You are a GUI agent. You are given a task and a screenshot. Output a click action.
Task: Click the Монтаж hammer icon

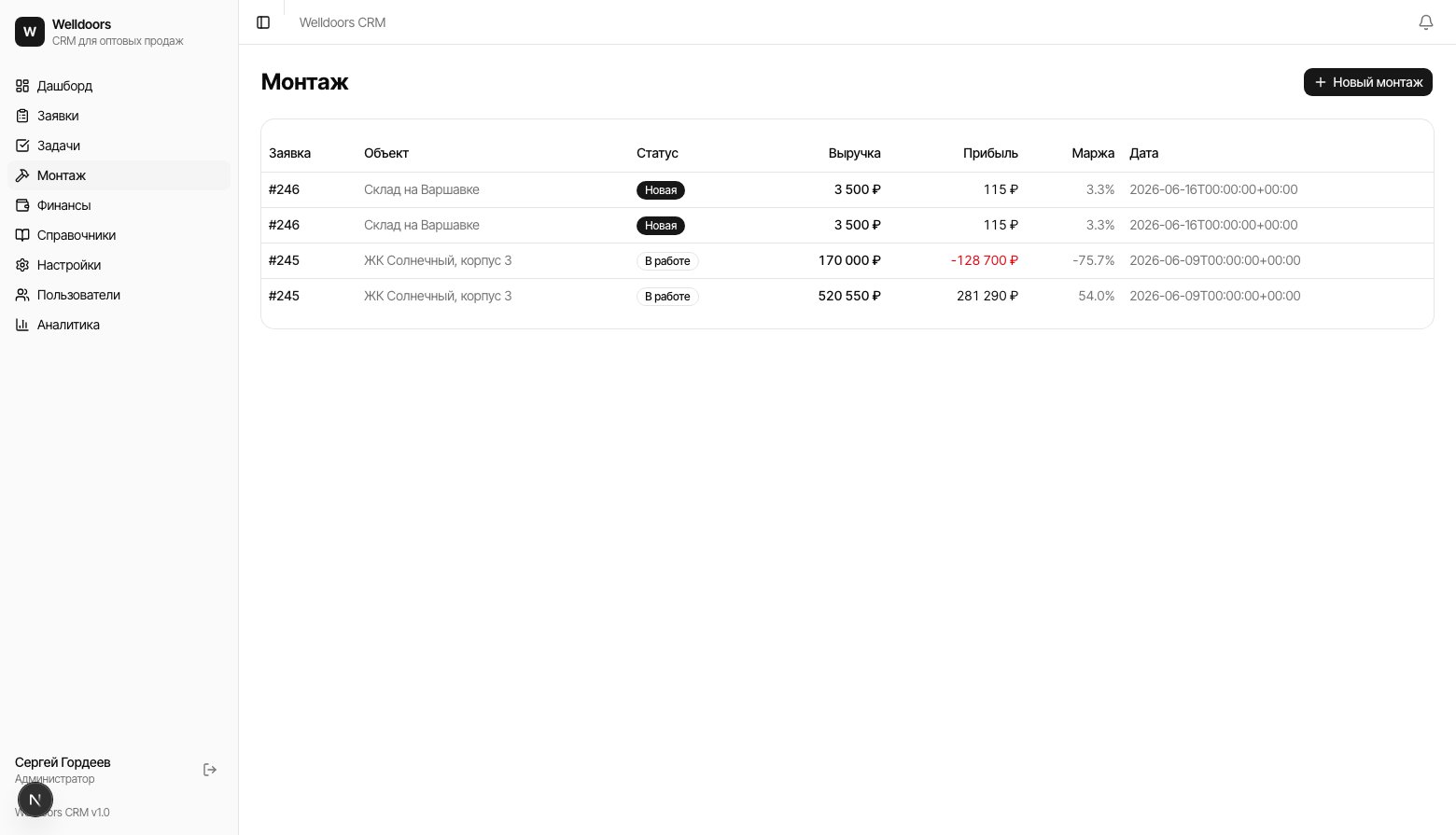pos(22,175)
